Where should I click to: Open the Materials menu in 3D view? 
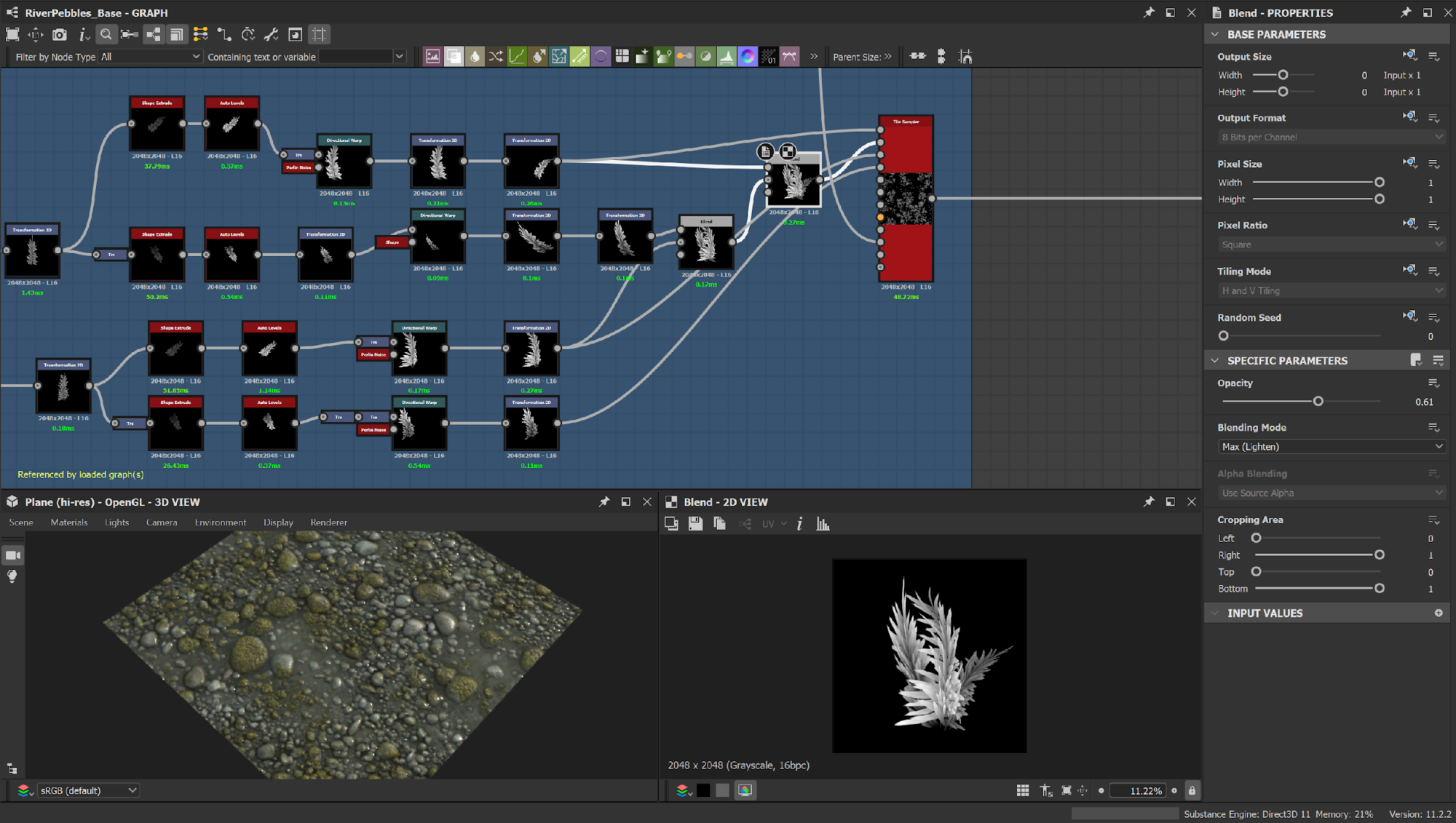[68, 522]
